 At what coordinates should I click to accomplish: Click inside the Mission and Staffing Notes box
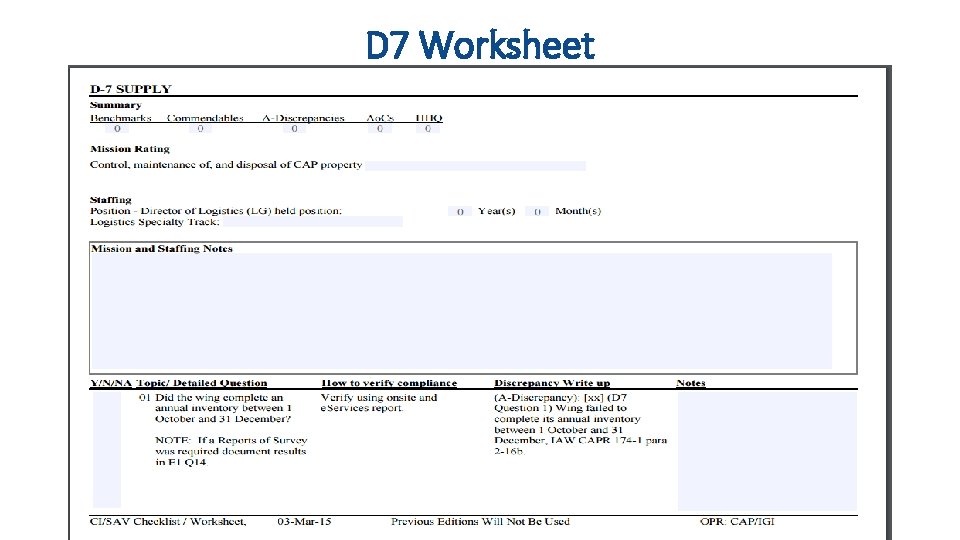(x=462, y=311)
